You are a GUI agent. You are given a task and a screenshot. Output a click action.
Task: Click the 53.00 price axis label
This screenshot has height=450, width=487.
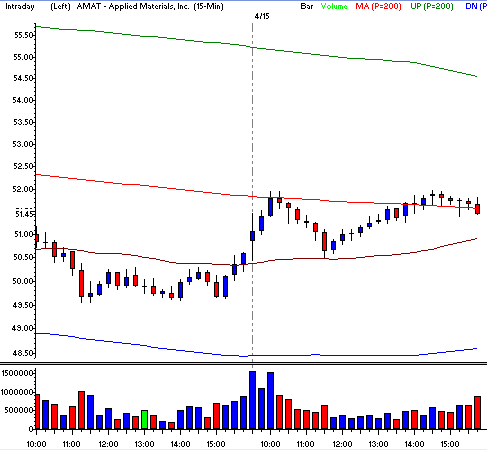tap(23, 144)
